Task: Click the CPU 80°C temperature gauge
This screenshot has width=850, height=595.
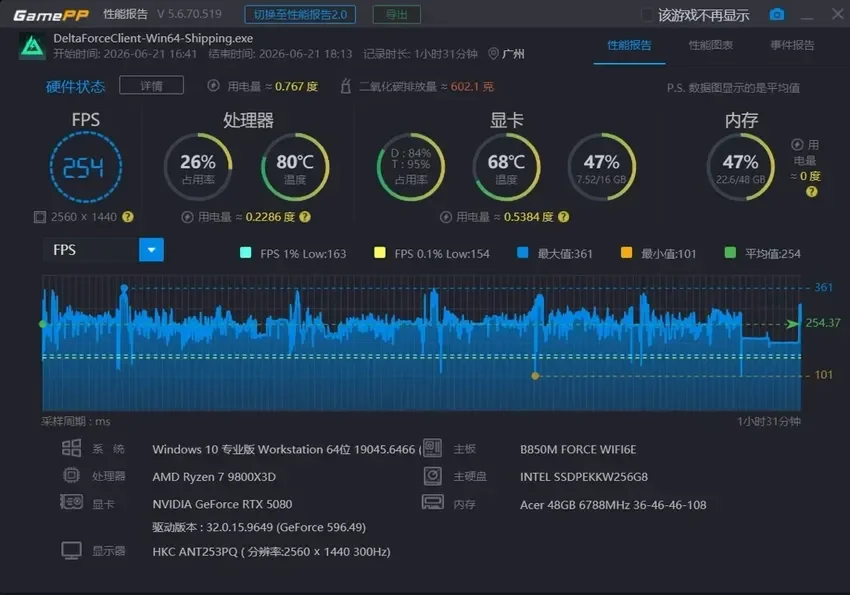Action: tap(295, 167)
